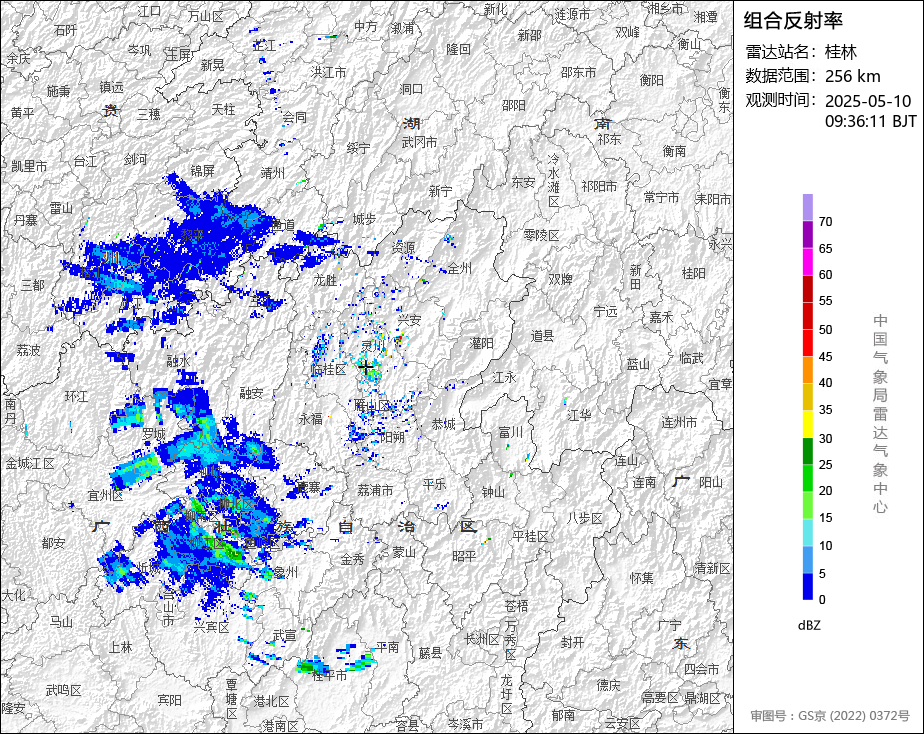Select the yellow 30–35 dBZ legend segment

pos(807,424)
